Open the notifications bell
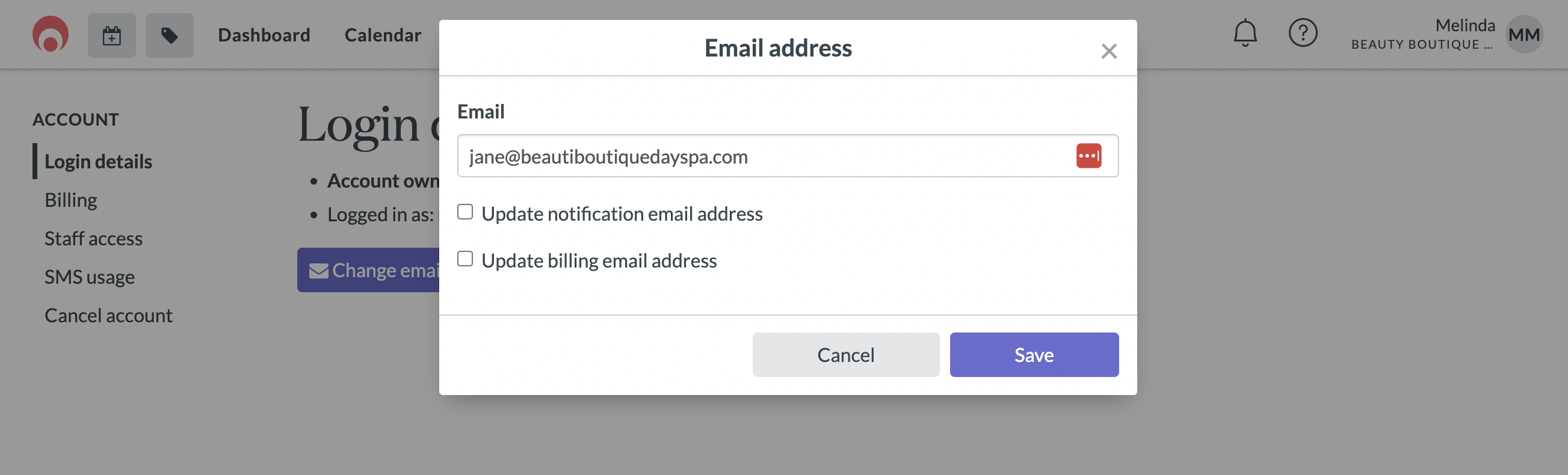The width and height of the screenshot is (1568, 475). [1245, 33]
